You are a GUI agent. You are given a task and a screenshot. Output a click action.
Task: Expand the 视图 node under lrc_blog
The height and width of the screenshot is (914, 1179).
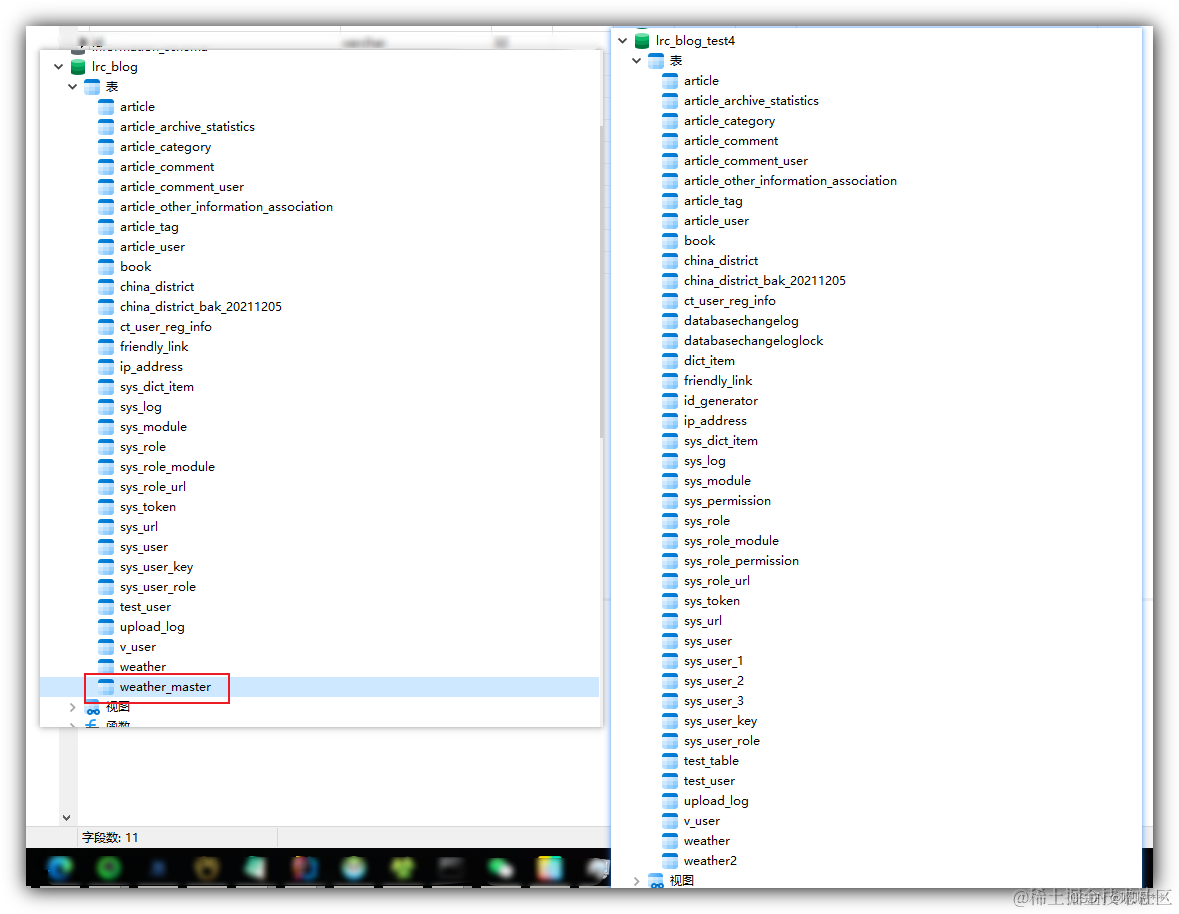coord(73,707)
